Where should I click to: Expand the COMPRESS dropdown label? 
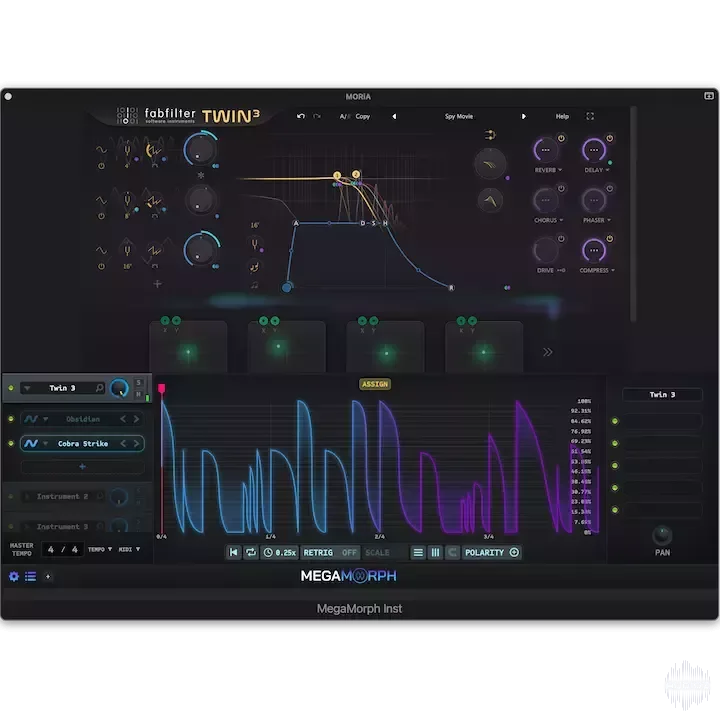[x=596, y=270]
